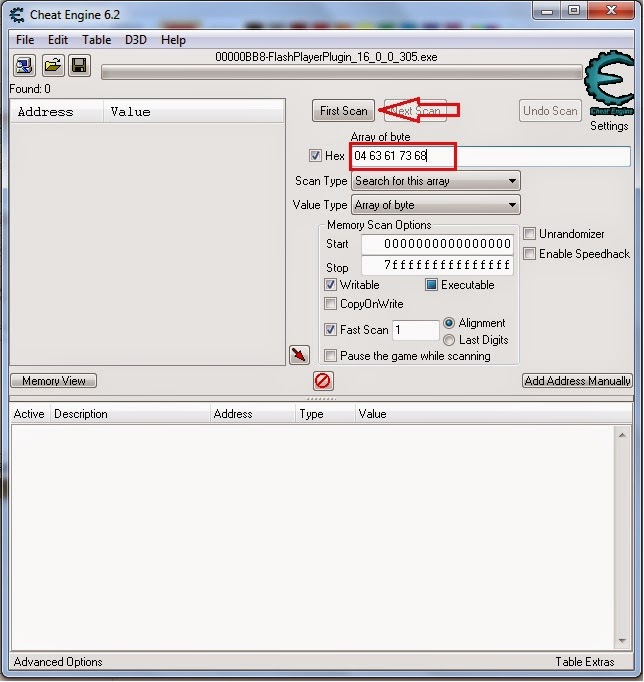Click the Found: 0 label
Screen dimensions: 644x682
pos(30,89)
